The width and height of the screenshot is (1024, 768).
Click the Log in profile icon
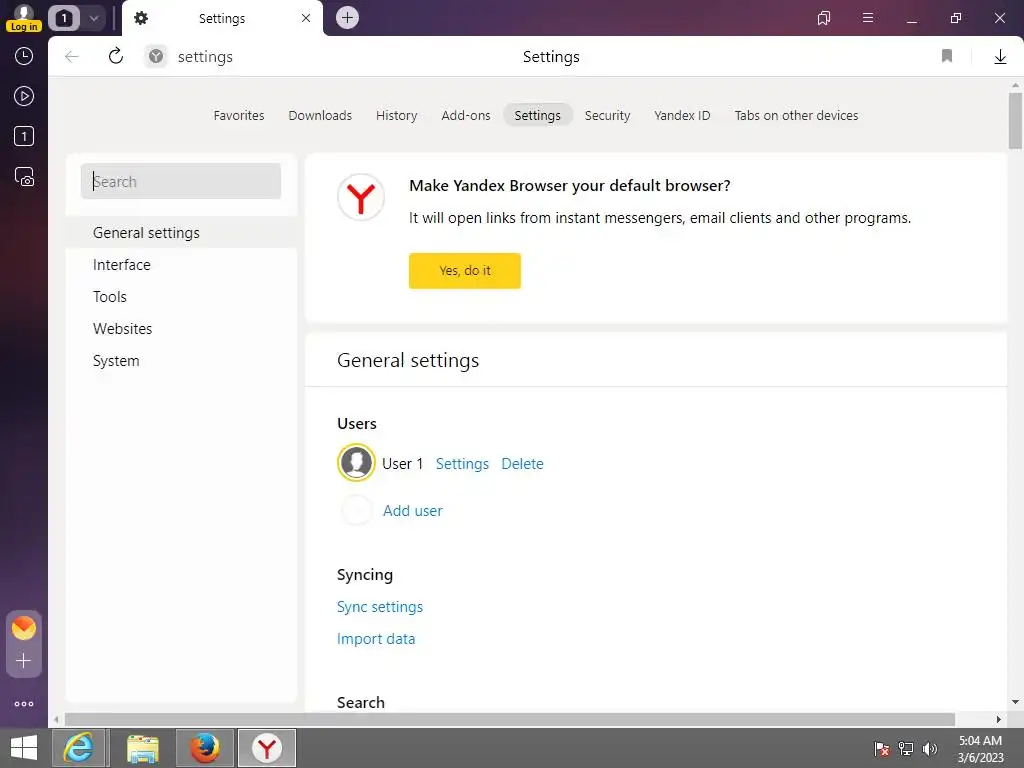(x=24, y=18)
